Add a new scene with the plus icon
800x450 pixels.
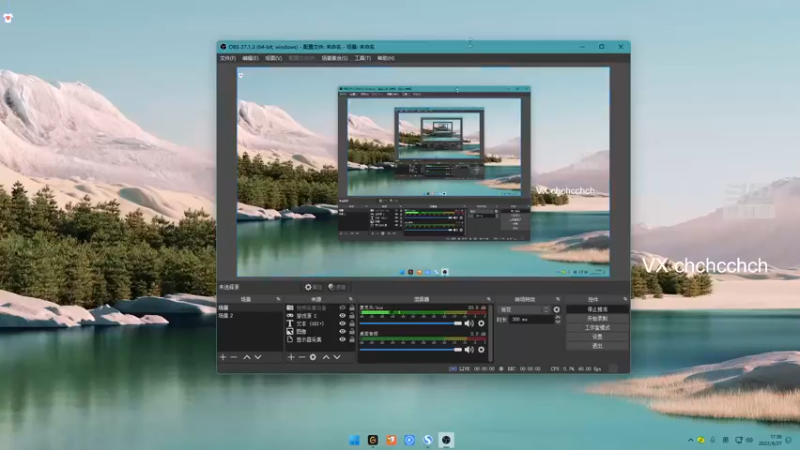[x=223, y=357]
